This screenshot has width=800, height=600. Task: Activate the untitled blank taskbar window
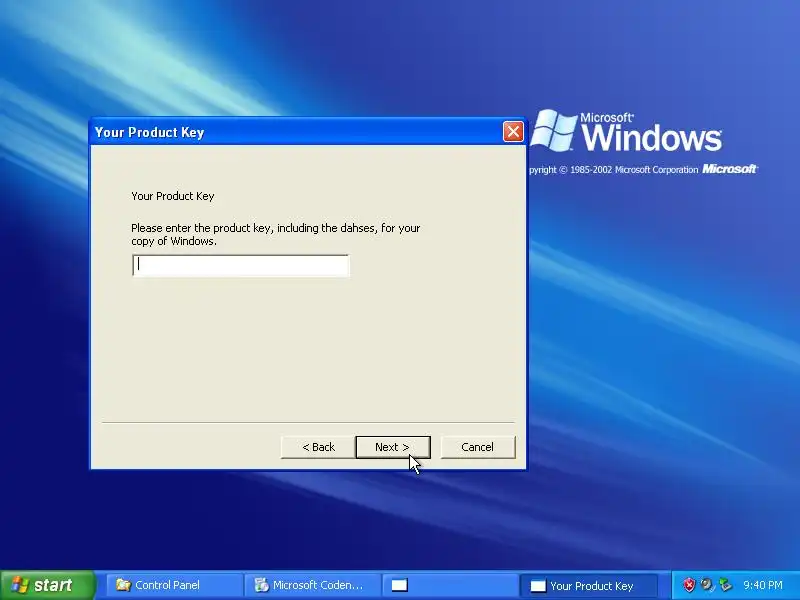[x=450, y=585]
